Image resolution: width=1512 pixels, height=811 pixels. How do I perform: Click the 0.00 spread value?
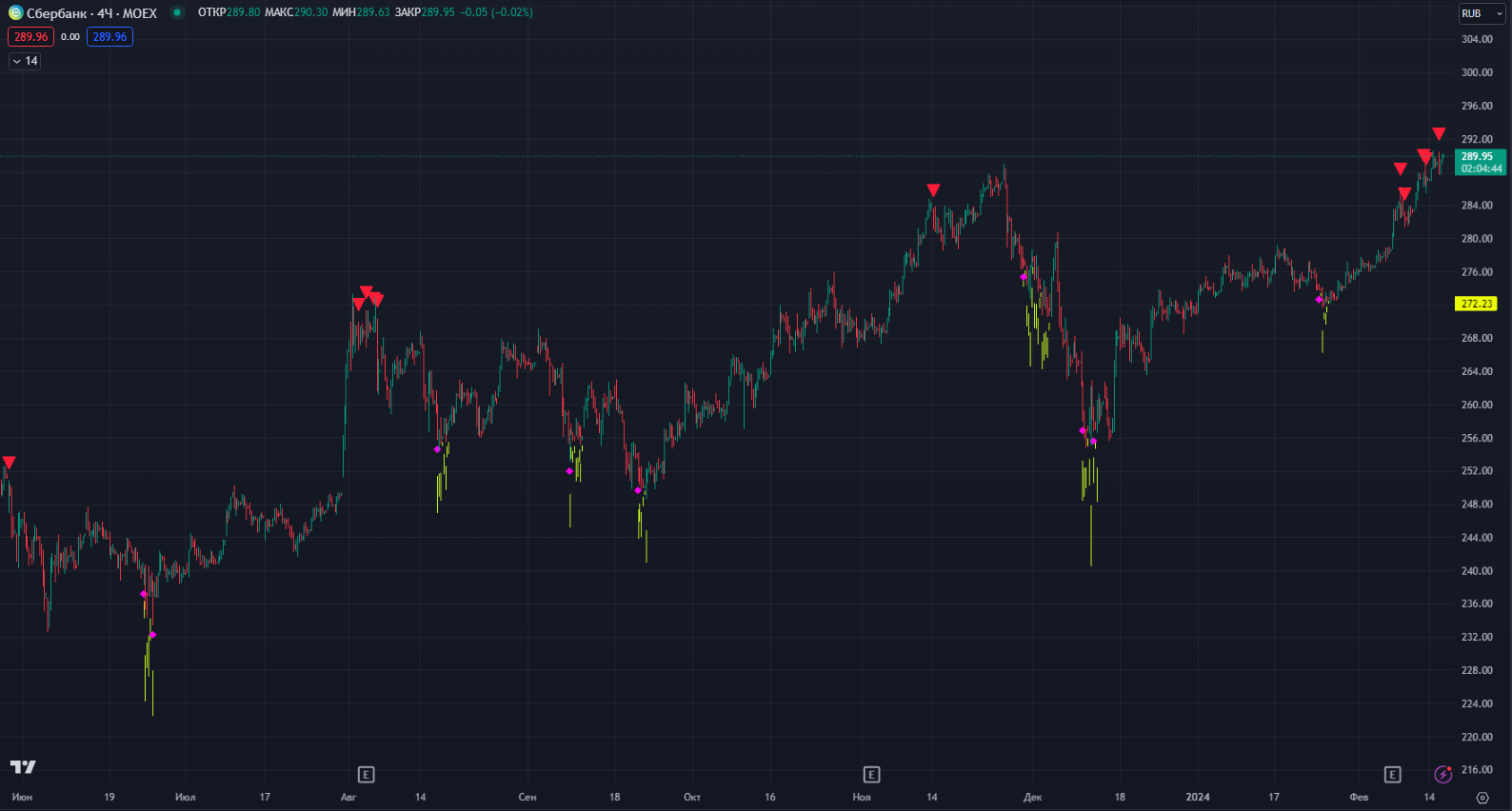tap(70, 37)
